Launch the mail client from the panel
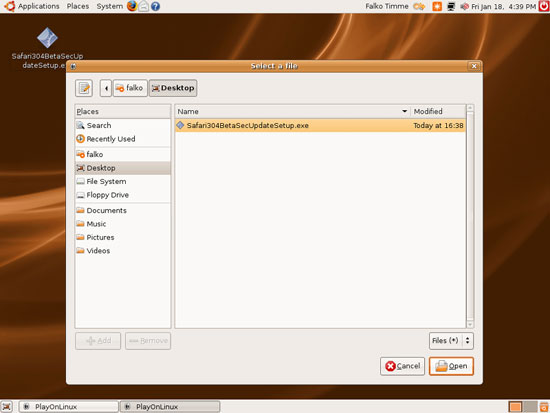 coord(143,6)
